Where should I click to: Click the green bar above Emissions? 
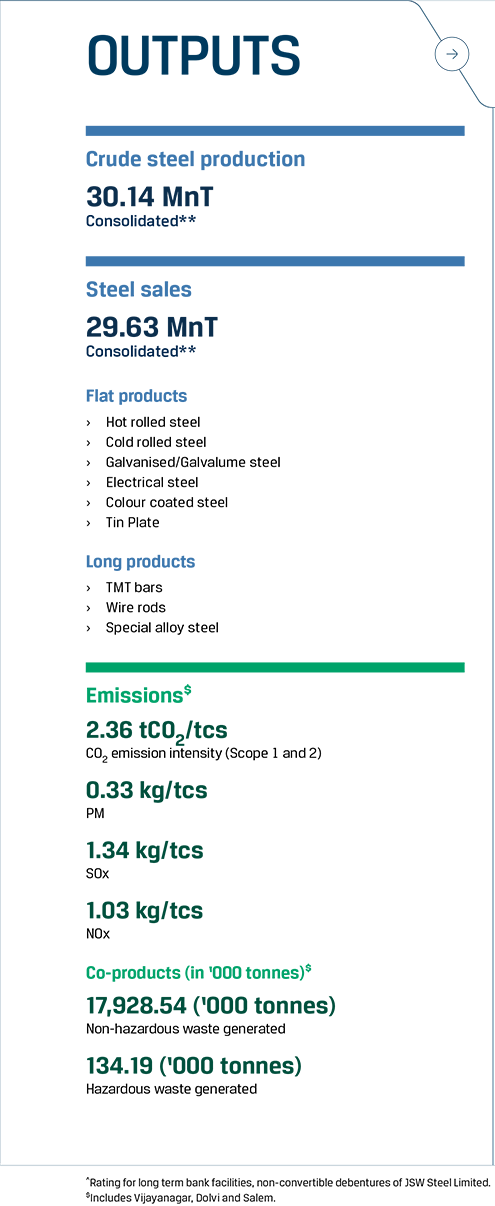point(275,667)
